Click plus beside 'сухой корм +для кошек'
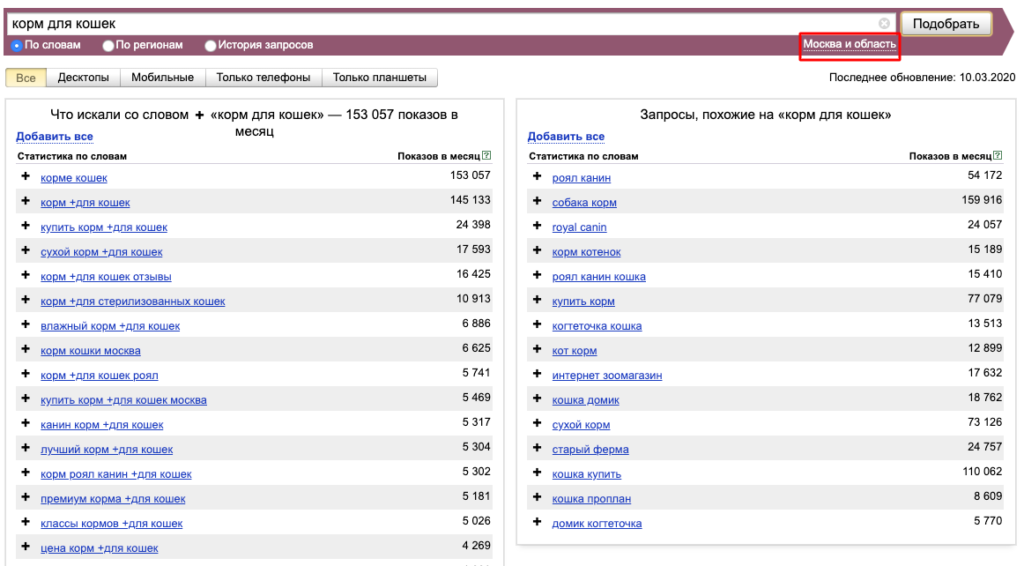The height and width of the screenshot is (566, 1024). click(25, 251)
